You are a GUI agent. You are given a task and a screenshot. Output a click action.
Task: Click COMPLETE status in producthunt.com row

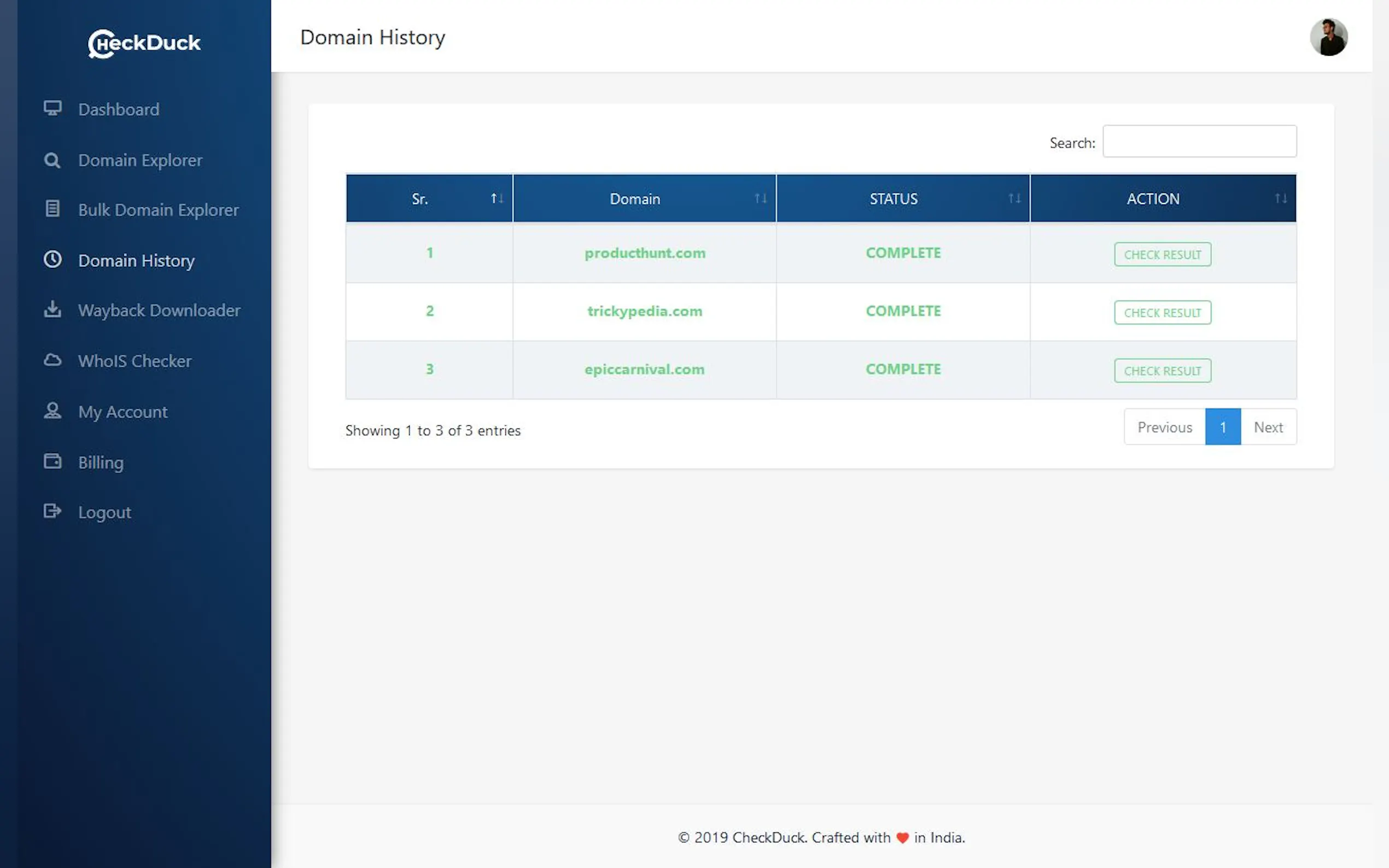(x=903, y=253)
